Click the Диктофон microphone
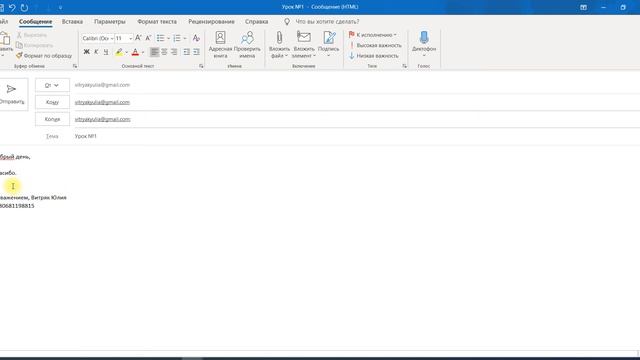 424,44
